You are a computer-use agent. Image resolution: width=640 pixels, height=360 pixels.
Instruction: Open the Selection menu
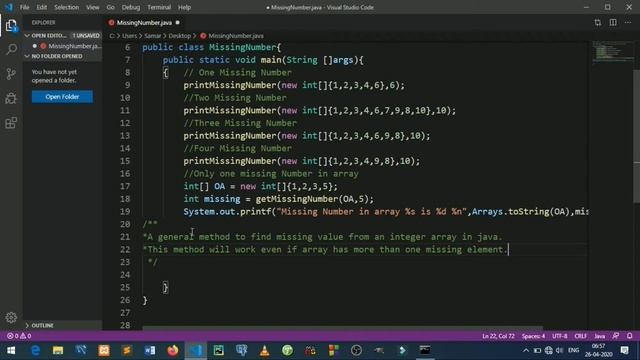[67, 7]
